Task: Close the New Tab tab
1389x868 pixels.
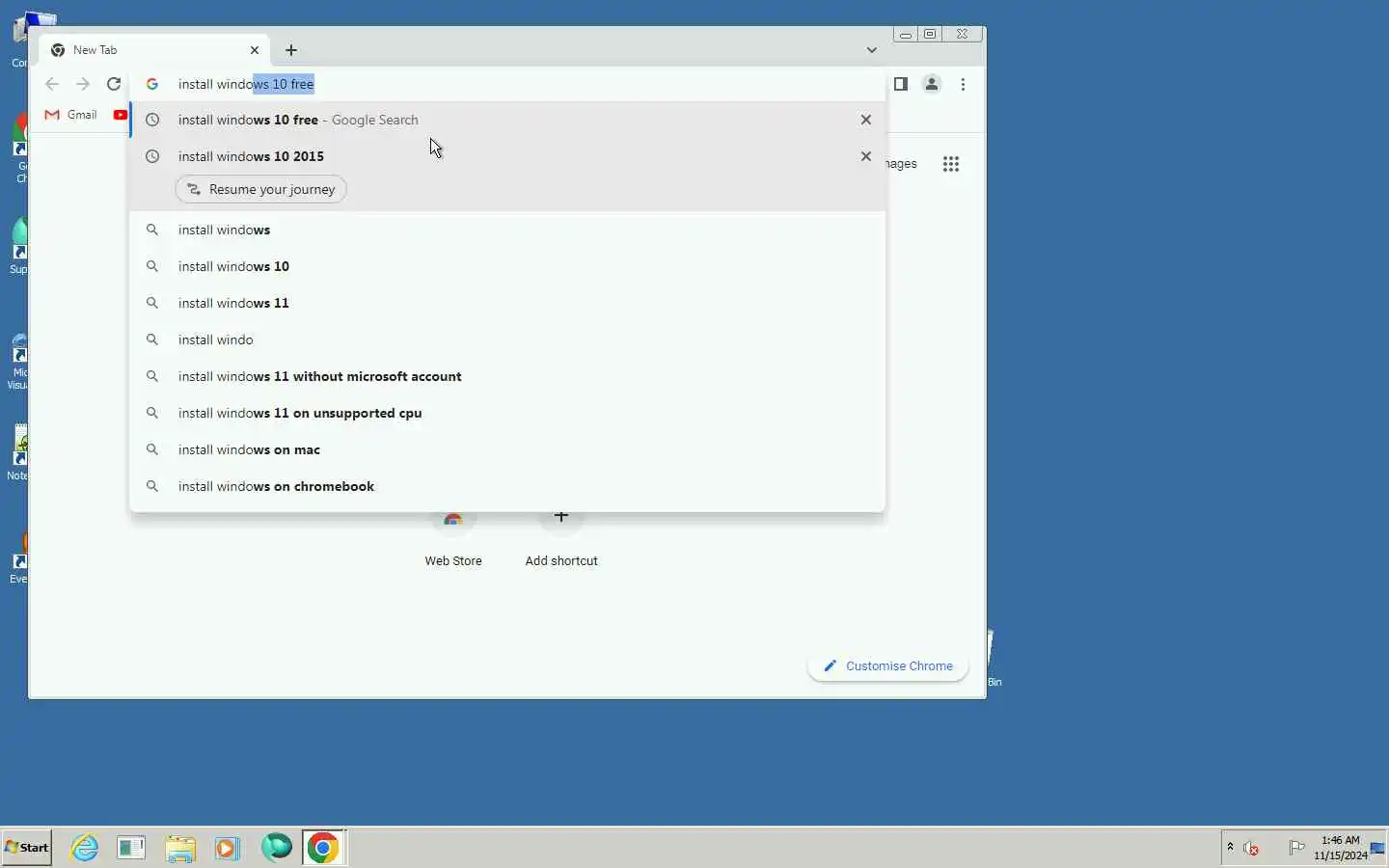Action: 255,50
